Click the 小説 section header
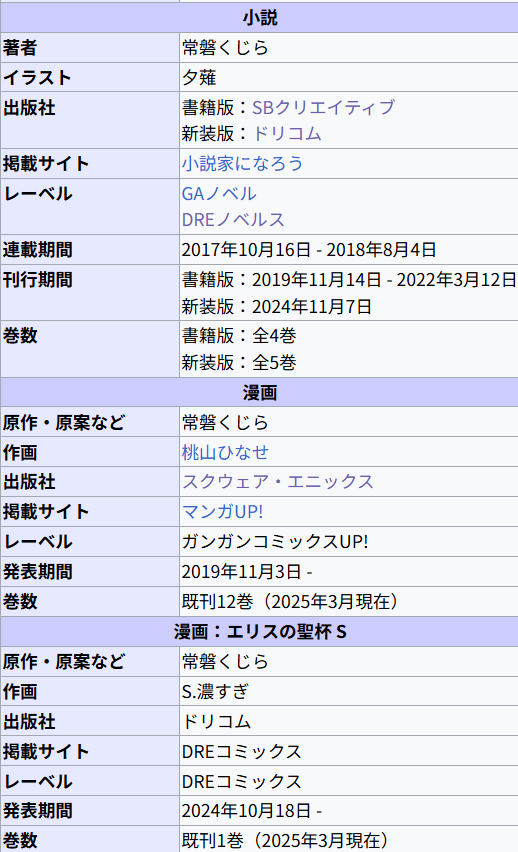Image resolution: width=518 pixels, height=852 pixels. click(x=260, y=18)
